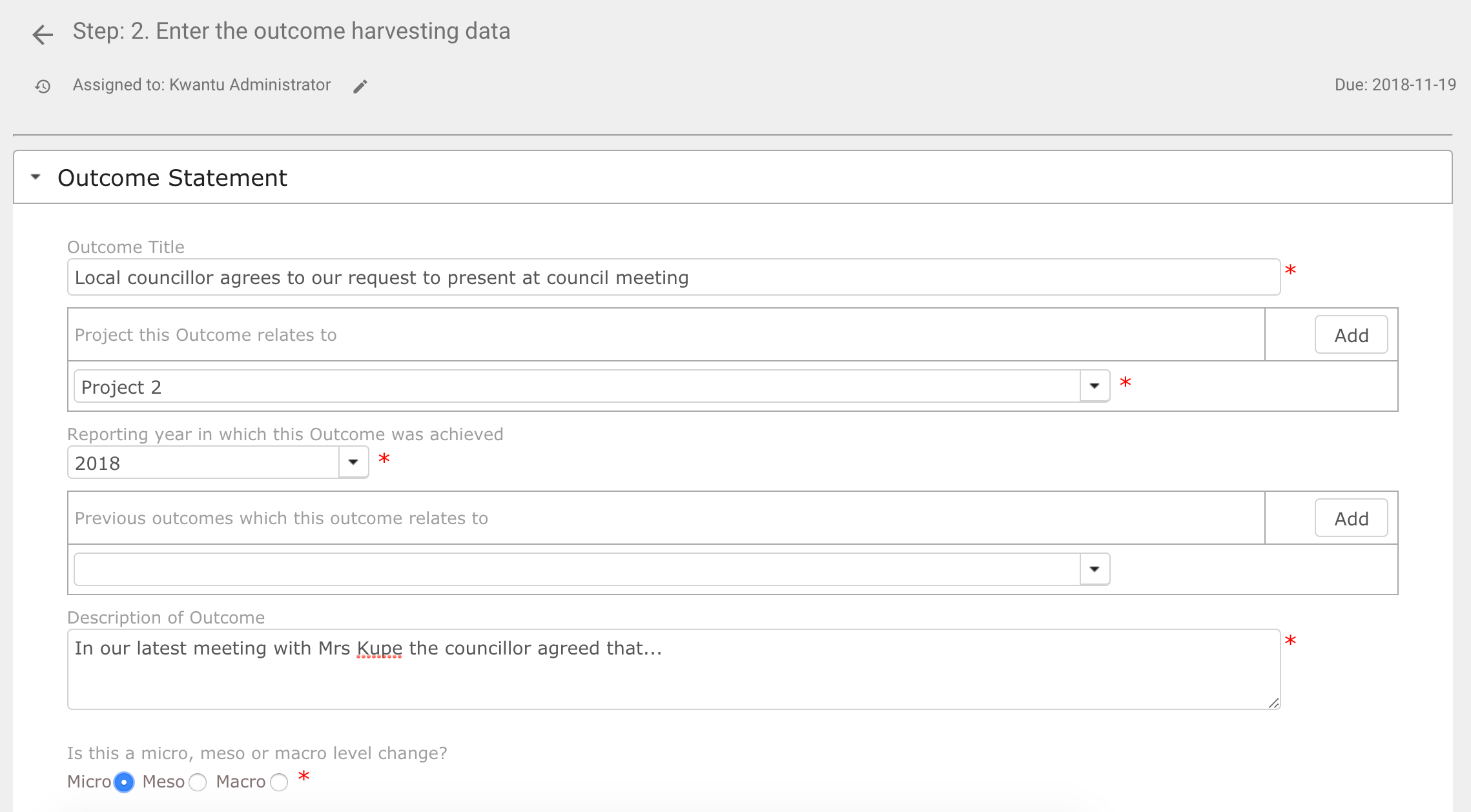Click Previous outcomes which this outcome relates to label

[x=282, y=518]
